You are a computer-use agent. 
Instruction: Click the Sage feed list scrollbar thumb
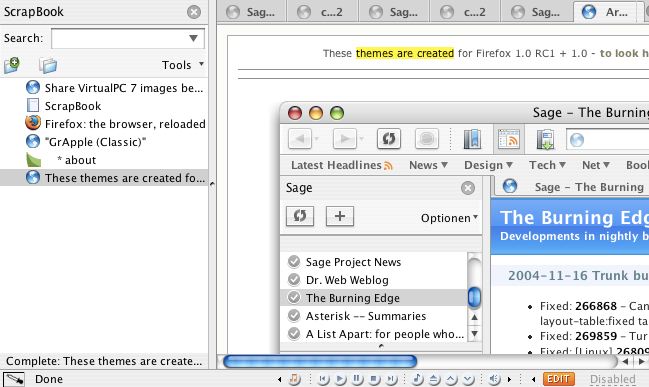[x=474, y=297]
